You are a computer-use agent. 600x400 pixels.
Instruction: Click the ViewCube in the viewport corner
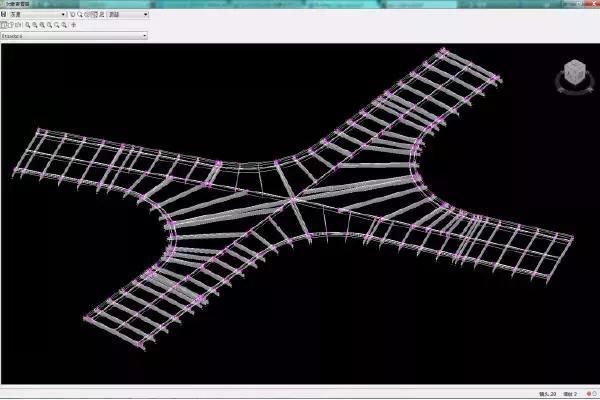(x=574, y=74)
